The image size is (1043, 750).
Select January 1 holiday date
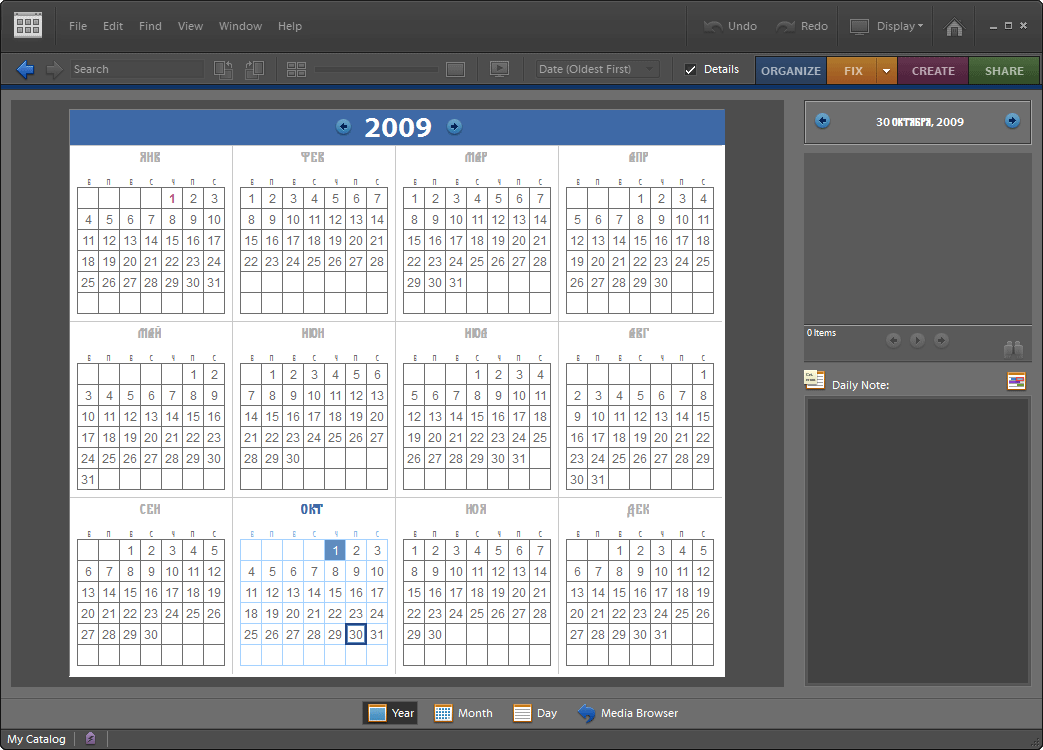coord(172,198)
